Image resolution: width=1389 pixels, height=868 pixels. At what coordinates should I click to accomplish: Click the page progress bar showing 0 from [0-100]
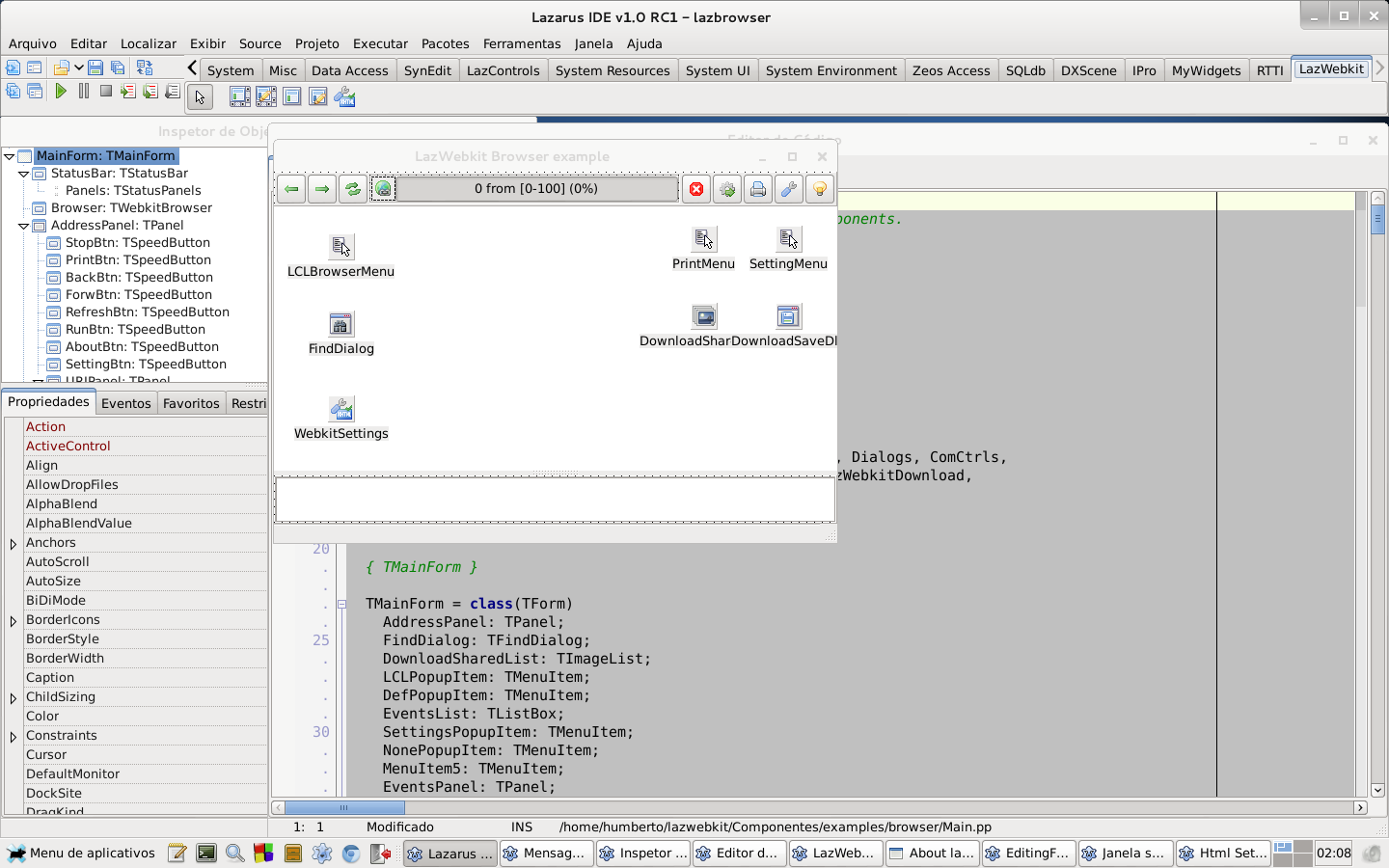(536, 188)
